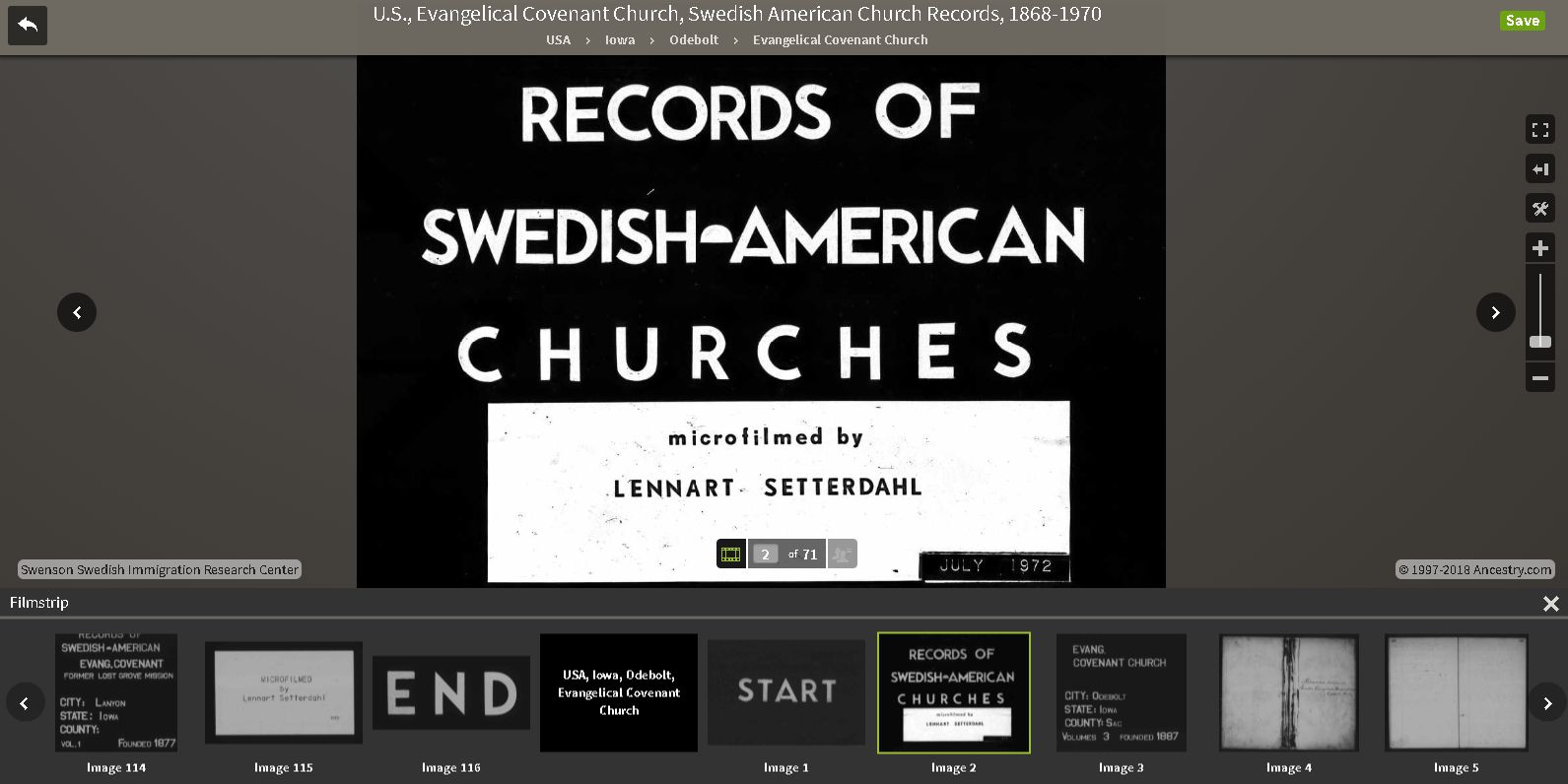Open Odebolt breadcrumb link
1568x784 pixels.
pyautogui.click(x=694, y=40)
